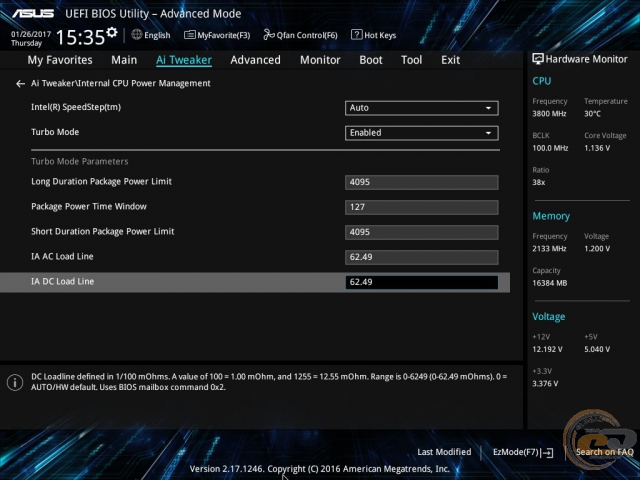Click the memory capacity 16384 MB

549,283
